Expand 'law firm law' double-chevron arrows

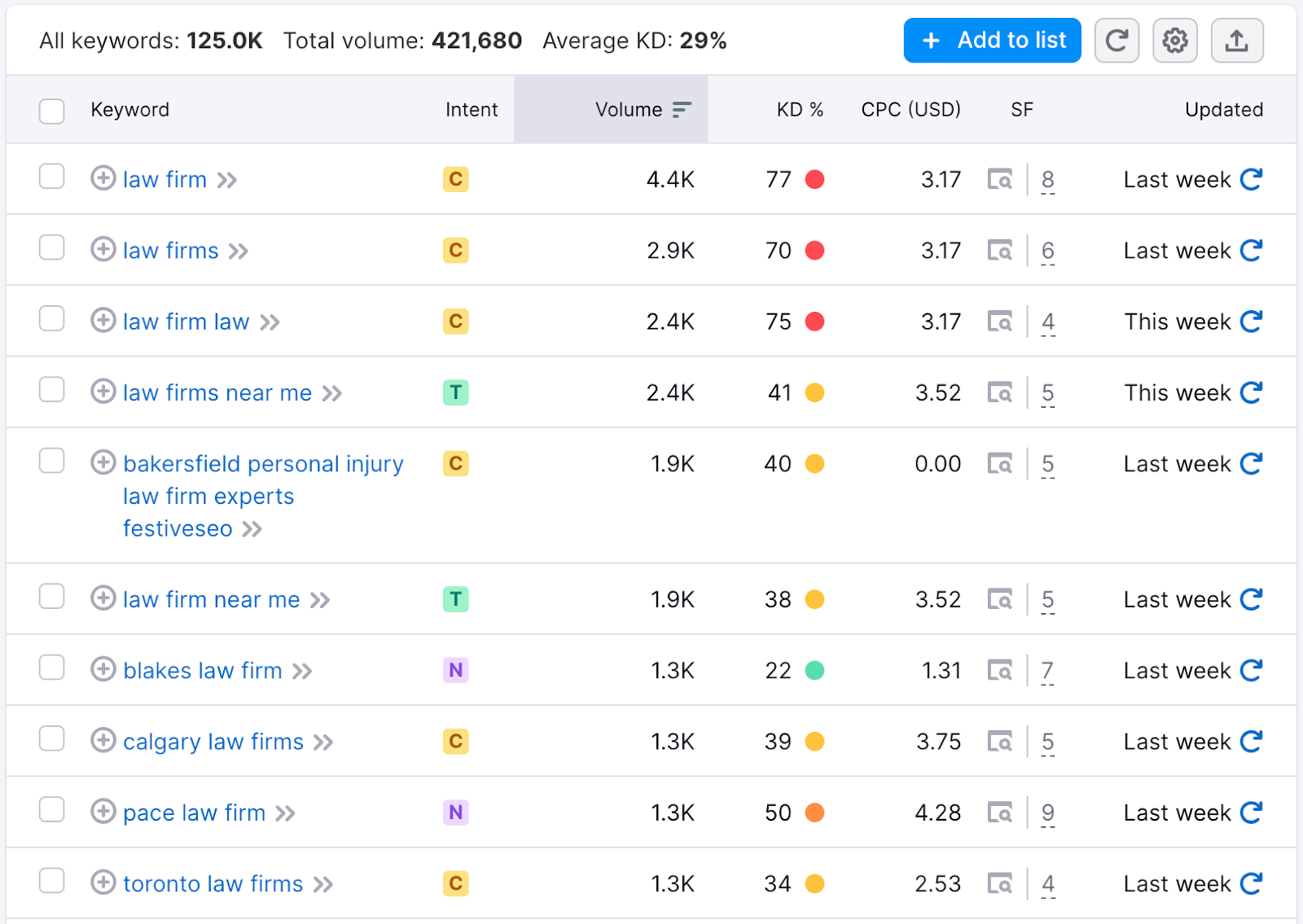point(270,323)
